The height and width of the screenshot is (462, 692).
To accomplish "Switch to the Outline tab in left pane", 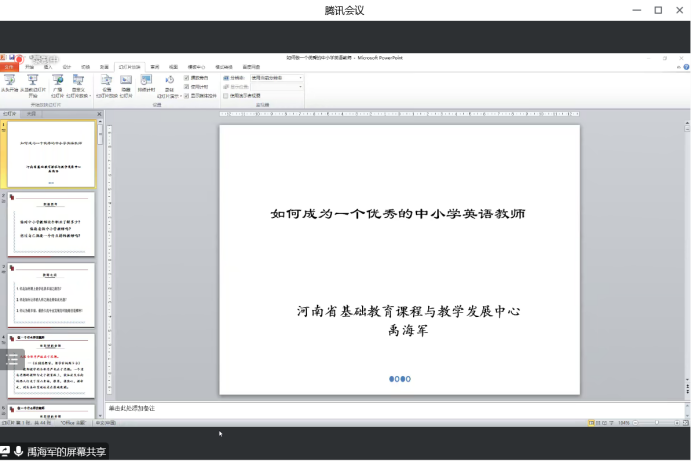I will pyautogui.click(x=28, y=115).
